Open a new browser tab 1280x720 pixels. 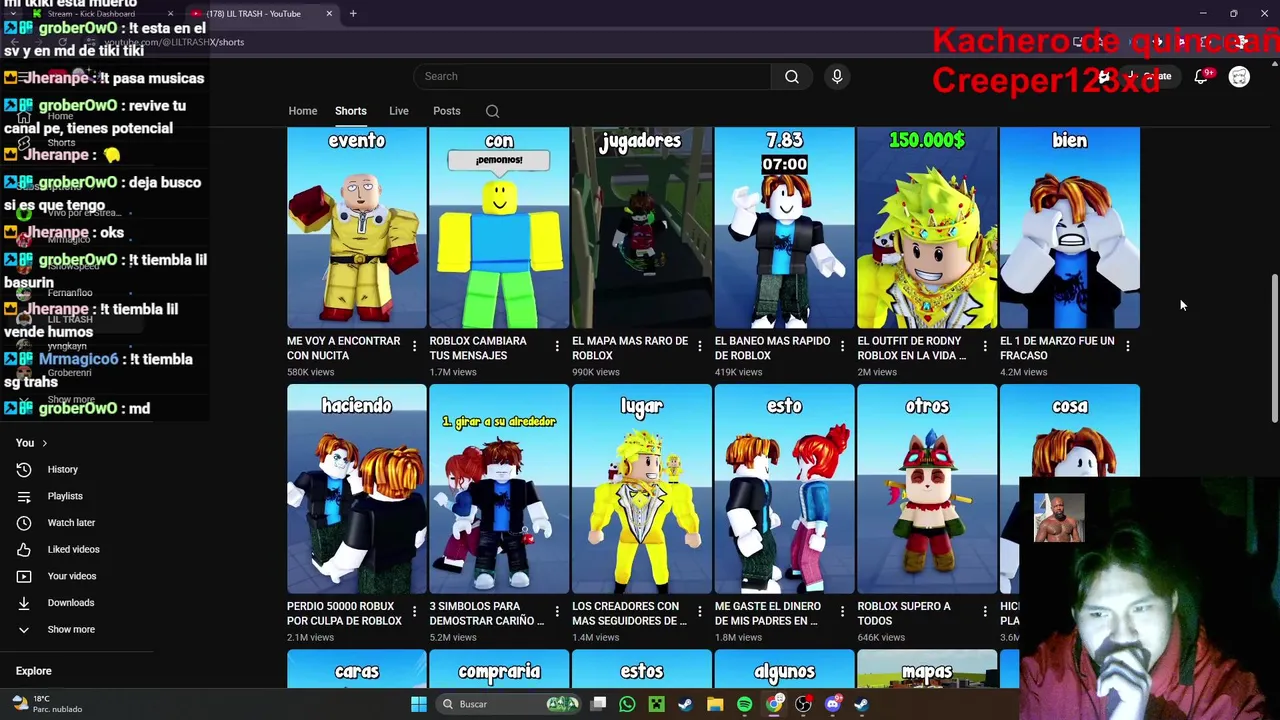[x=353, y=14]
